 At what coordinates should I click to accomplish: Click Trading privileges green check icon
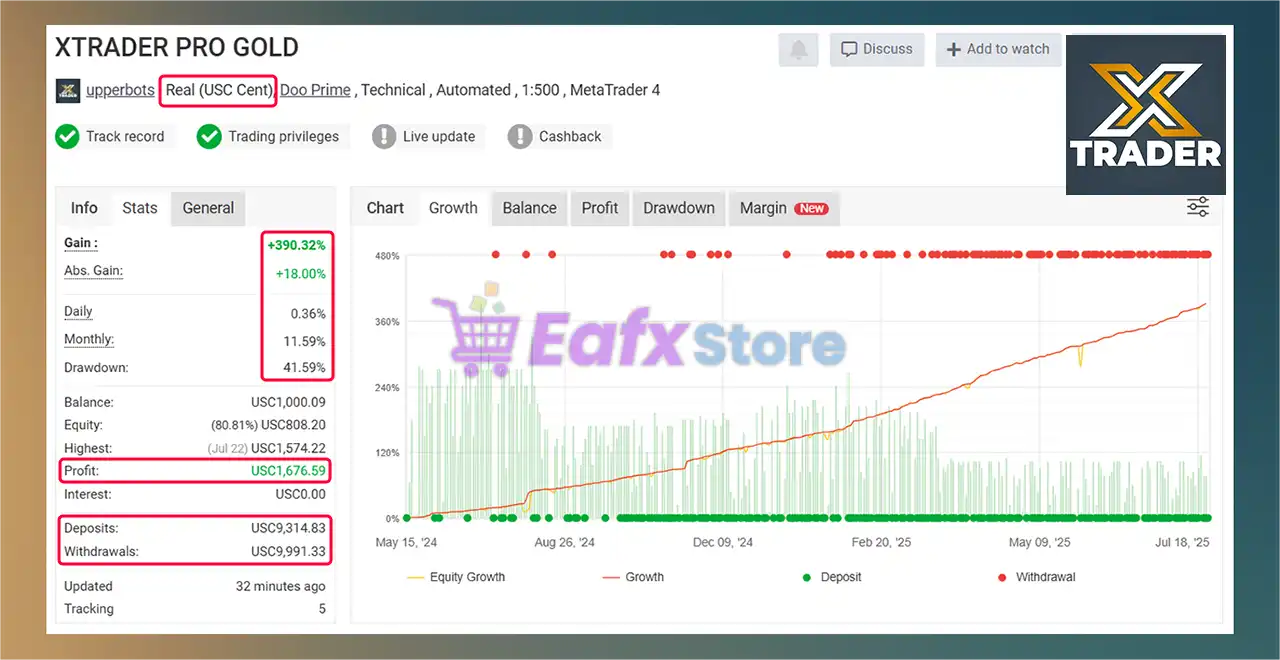click(x=209, y=137)
